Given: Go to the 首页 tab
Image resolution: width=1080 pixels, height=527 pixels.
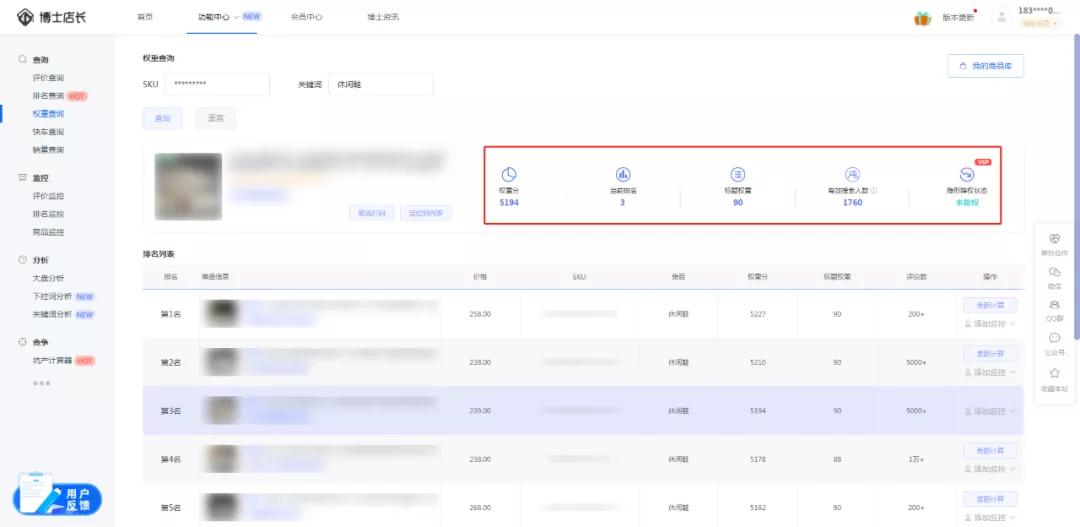Looking at the screenshot, I should (x=145, y=17).
